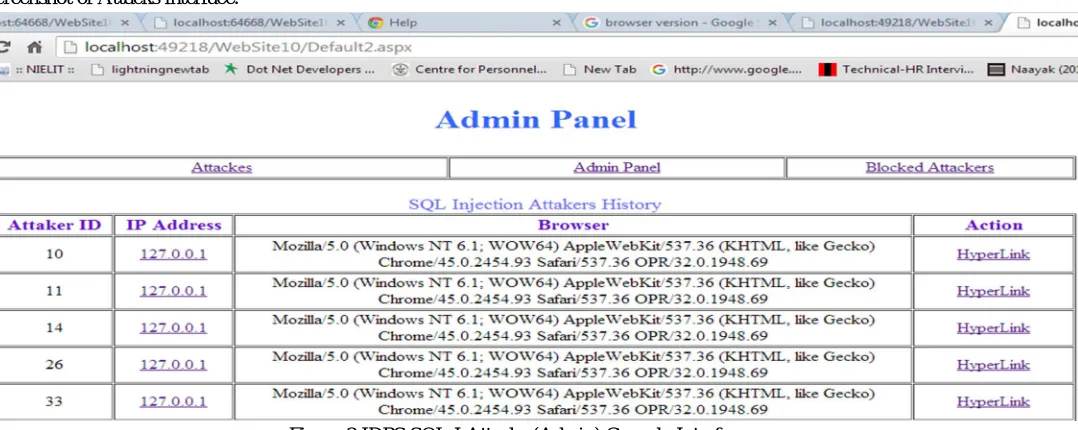Click the browser Home icon
The image size is (1078, 430).
pos(34,47)
